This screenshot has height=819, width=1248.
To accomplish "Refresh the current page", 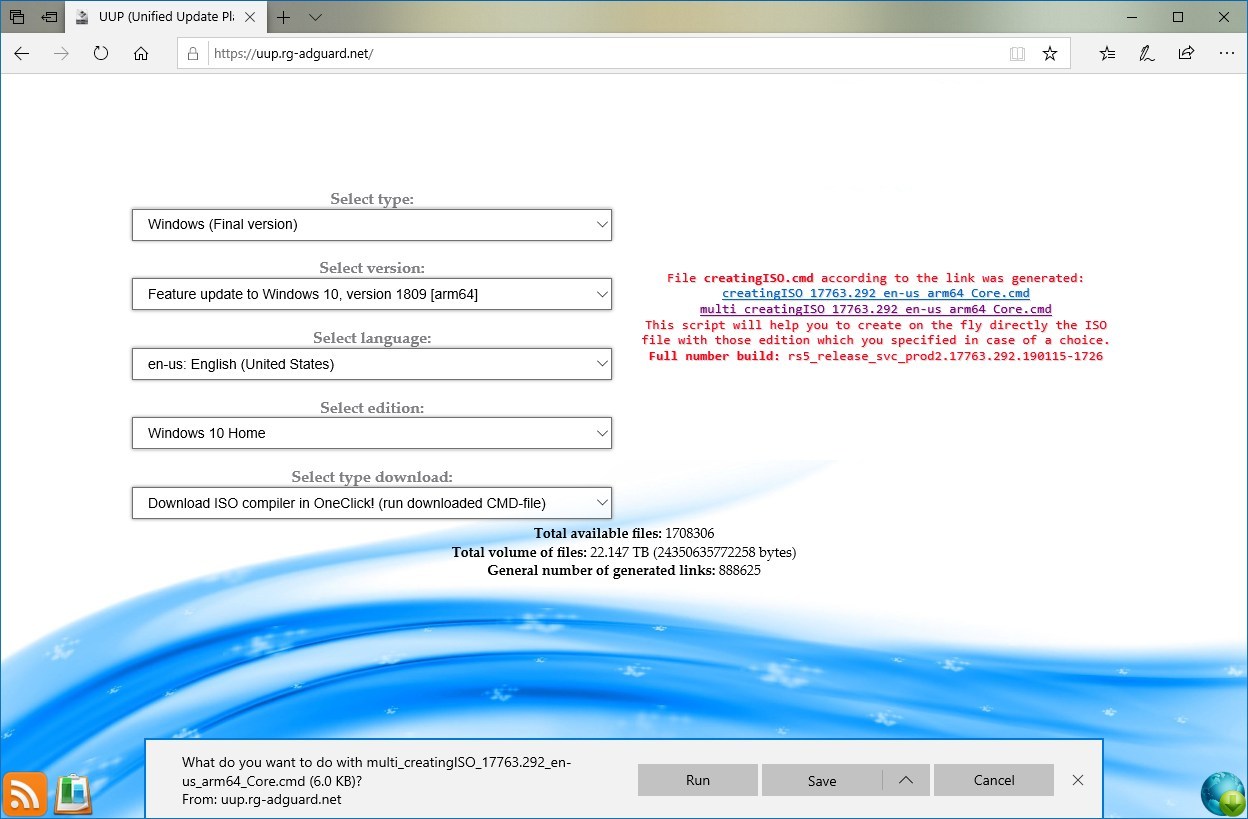I will [101, 54].
